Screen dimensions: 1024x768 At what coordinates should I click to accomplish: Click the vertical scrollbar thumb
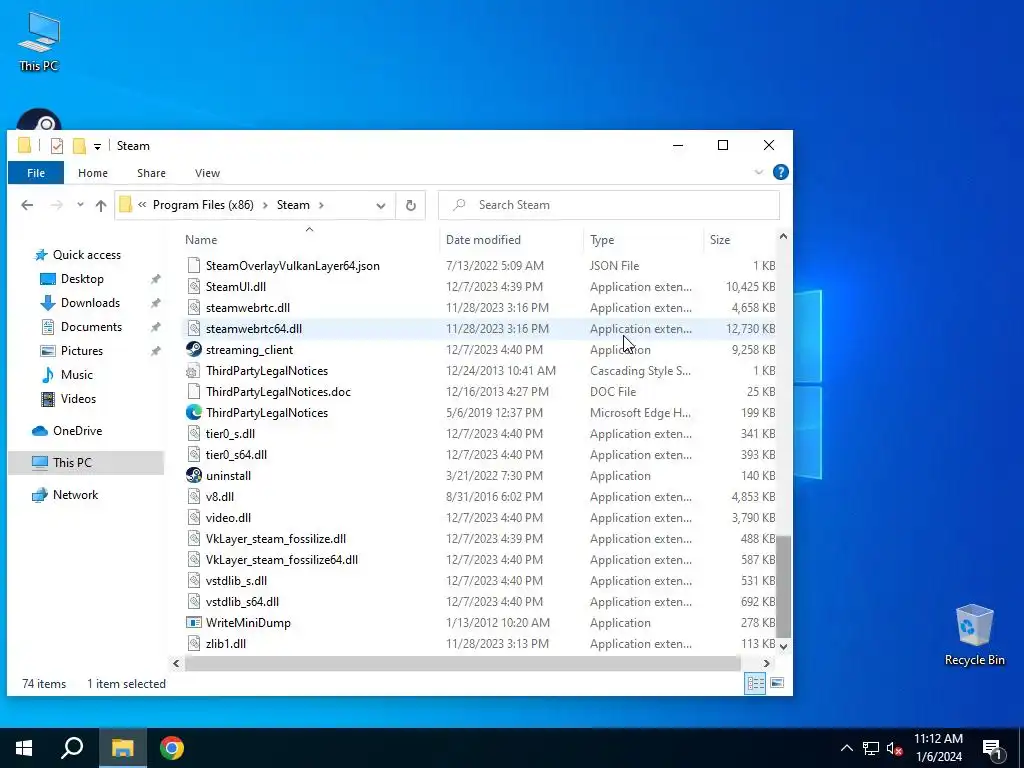tap(783, 586)
